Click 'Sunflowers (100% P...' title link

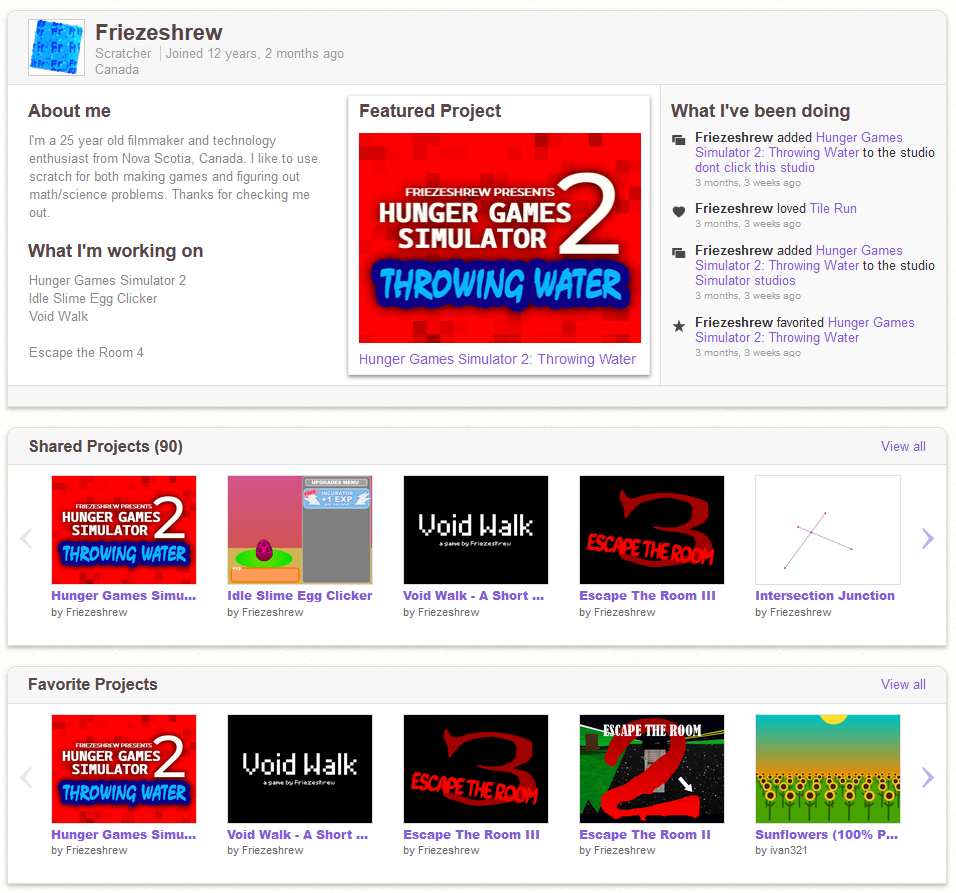point(827,834)
